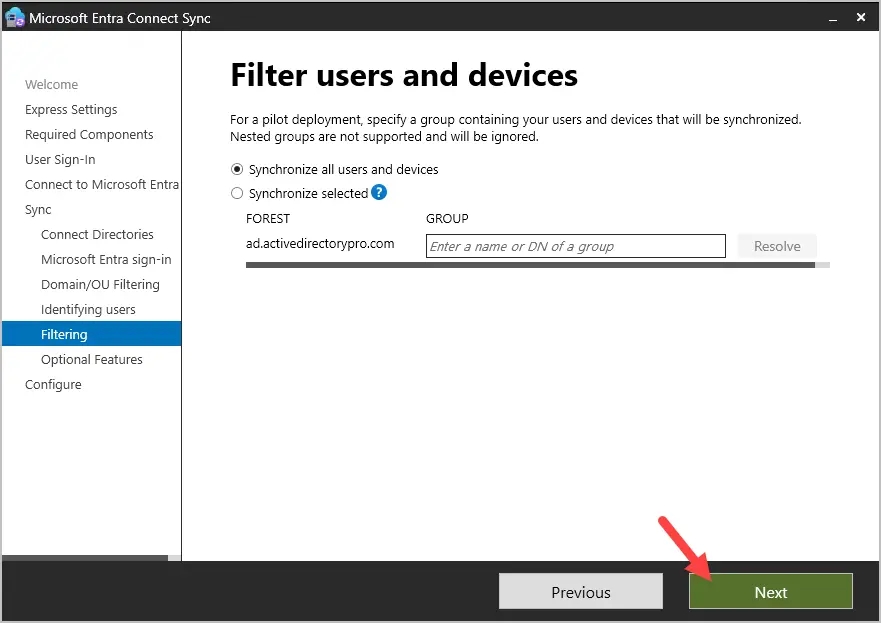
Task: Choose the Synchronize selected option
Action: [x=236, y=192]
